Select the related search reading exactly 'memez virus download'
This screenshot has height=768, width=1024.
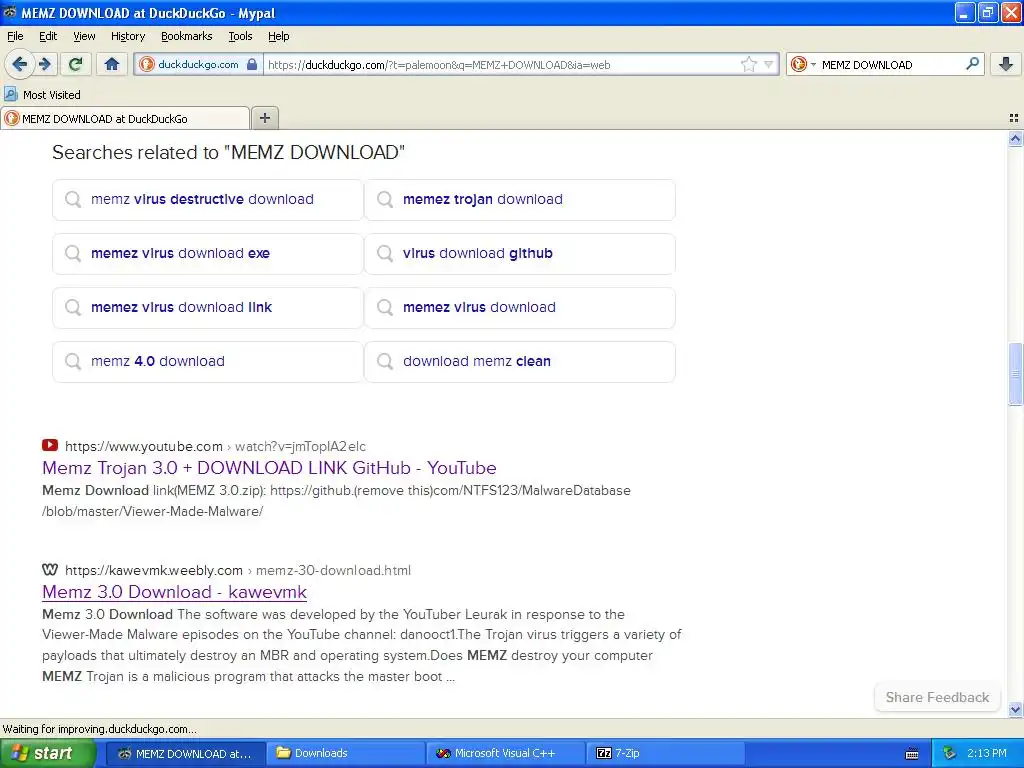(x=520, y=308)
